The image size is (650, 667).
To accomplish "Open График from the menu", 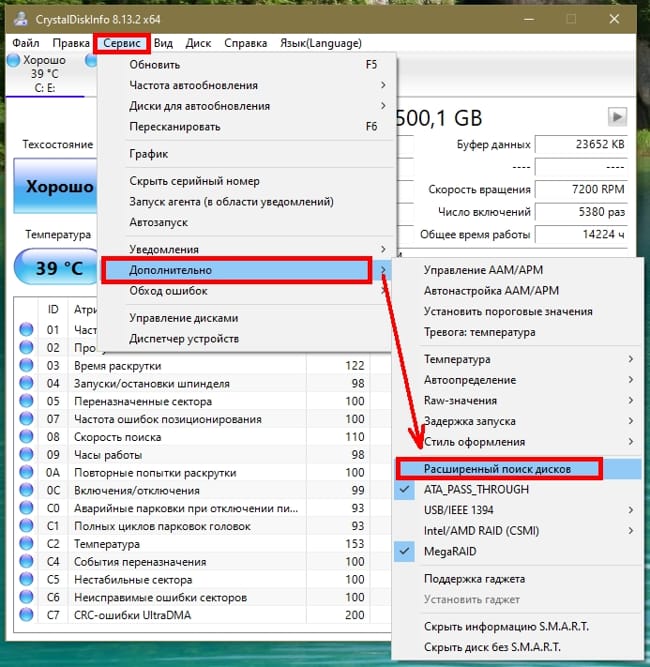I will [246, 154].
